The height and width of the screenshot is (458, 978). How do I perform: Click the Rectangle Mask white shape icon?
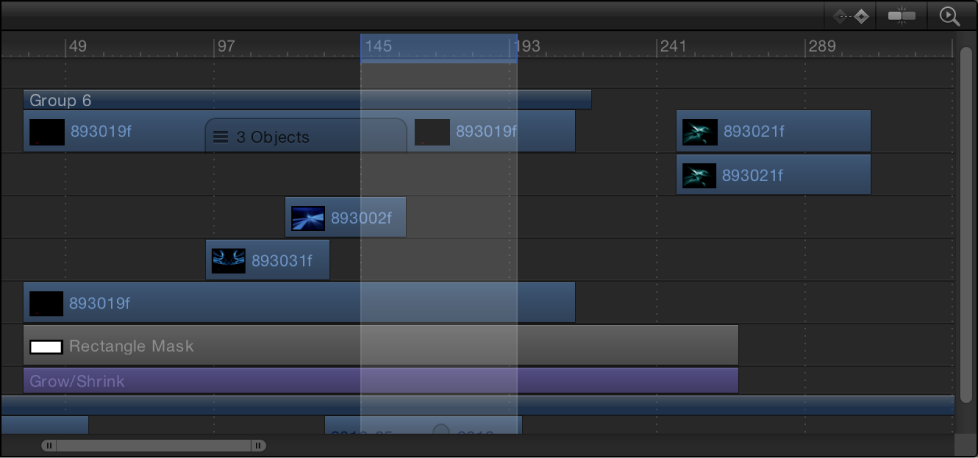pos(46,347)
